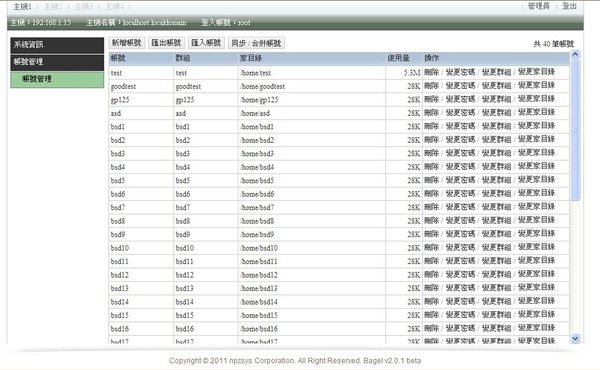Screen dimensions: 600x370
Task: Click the 登出 logout link
Action: pos(569,6)
